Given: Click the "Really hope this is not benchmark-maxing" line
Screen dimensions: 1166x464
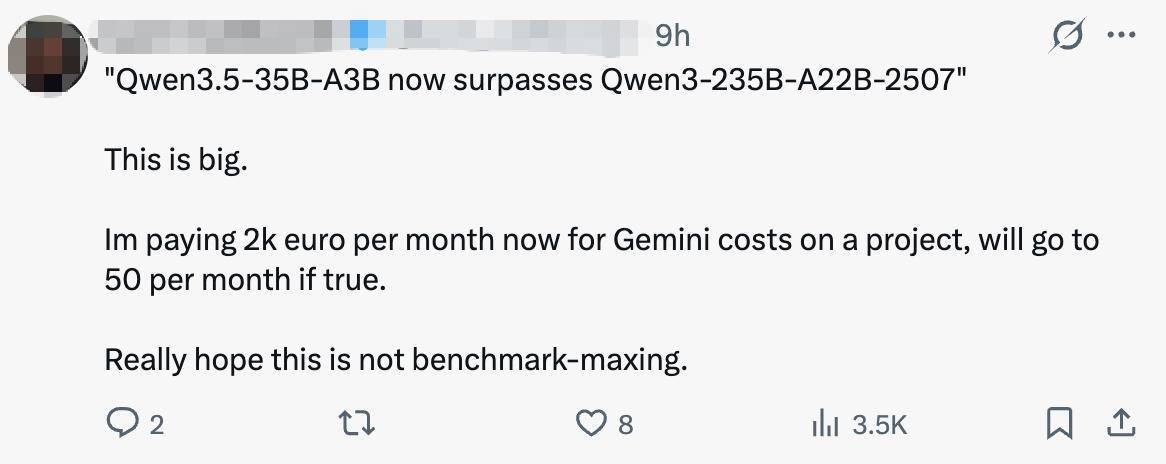Looking at the screenshot, I should pyautogui.click(x=396, y=358).
